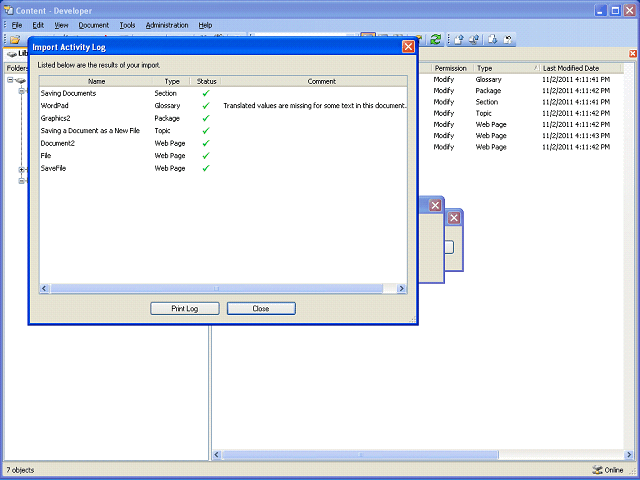
Task: Sort the log by the Comment column header
Action: [322, 81]
